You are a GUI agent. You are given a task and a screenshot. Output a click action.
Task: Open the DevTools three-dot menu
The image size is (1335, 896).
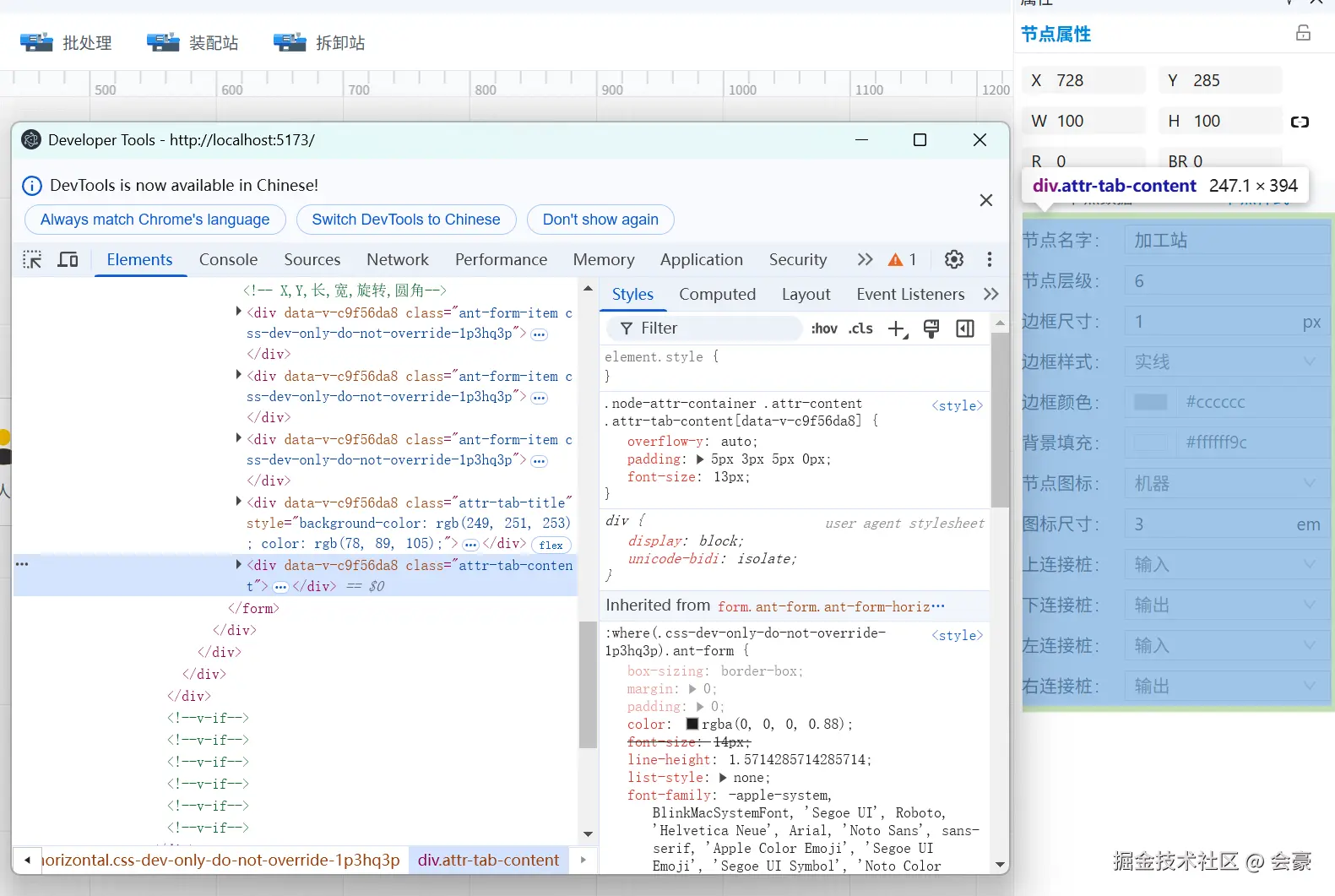(x=990, y=259)
